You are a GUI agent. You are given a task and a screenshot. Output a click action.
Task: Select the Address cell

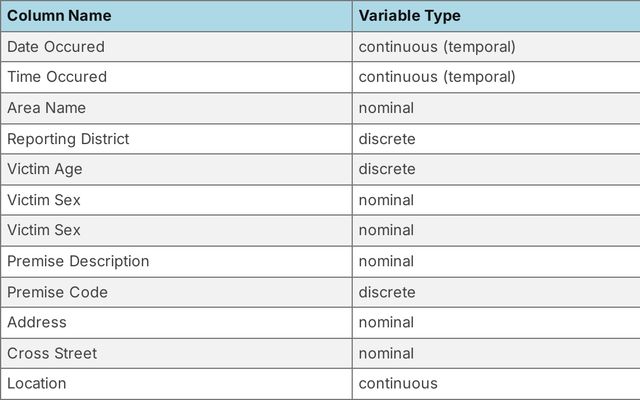pyautogui.click(x=37, y=322)
